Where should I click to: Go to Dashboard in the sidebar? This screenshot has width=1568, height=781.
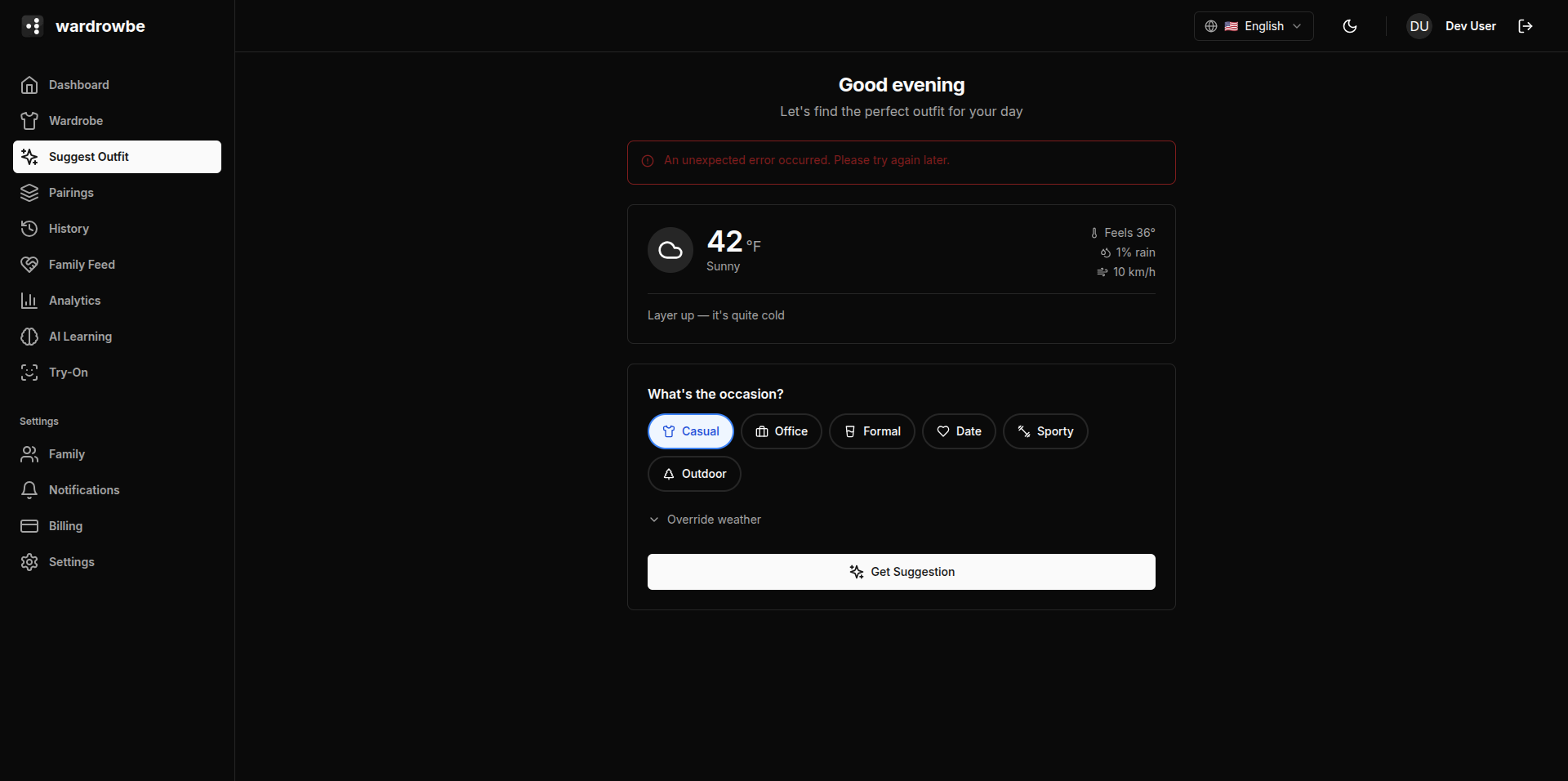coord(78,85)
